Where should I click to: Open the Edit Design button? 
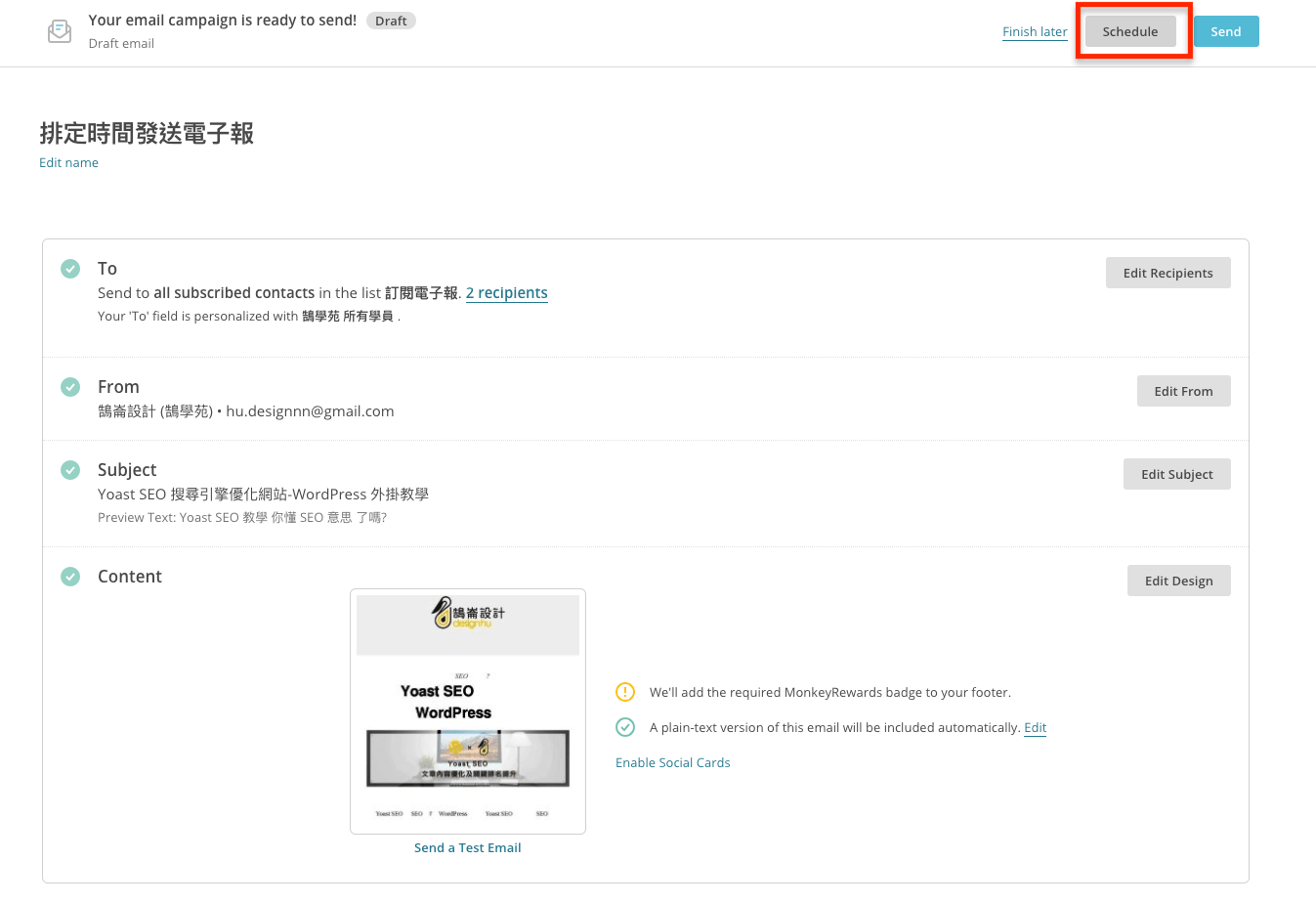tap(1178, 581)
